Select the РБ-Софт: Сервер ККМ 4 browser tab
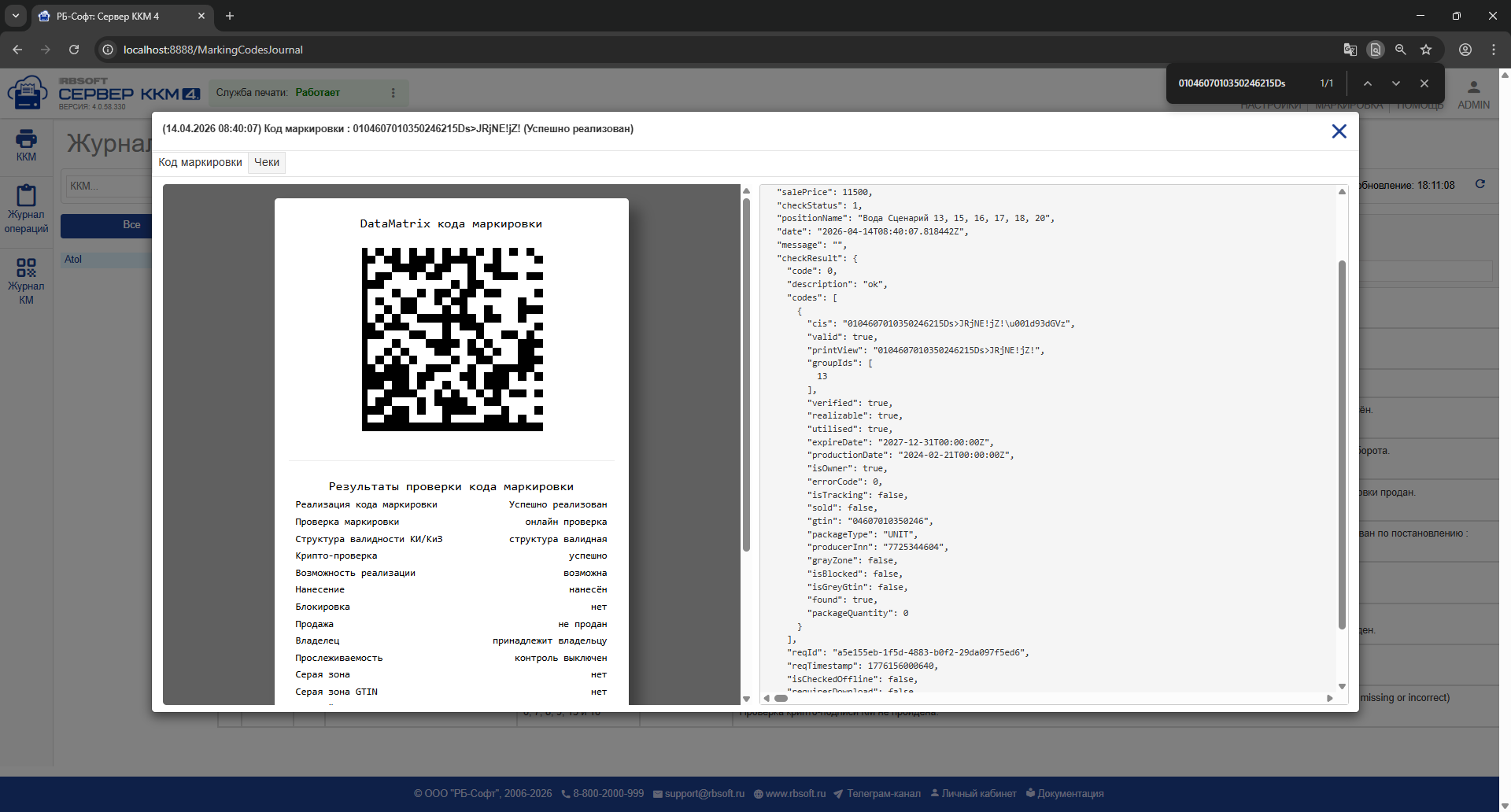 coord(122,16)
